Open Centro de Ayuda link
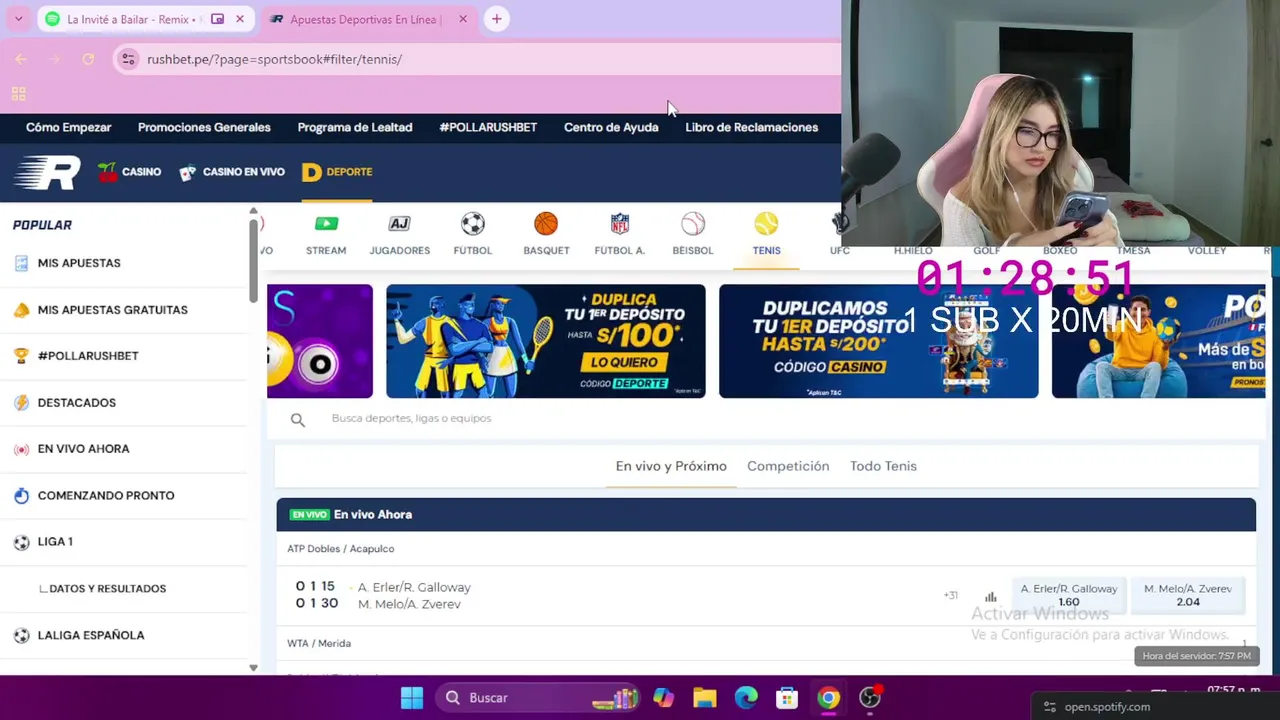Screen dimensions: 1280x720 pos(611,127)
